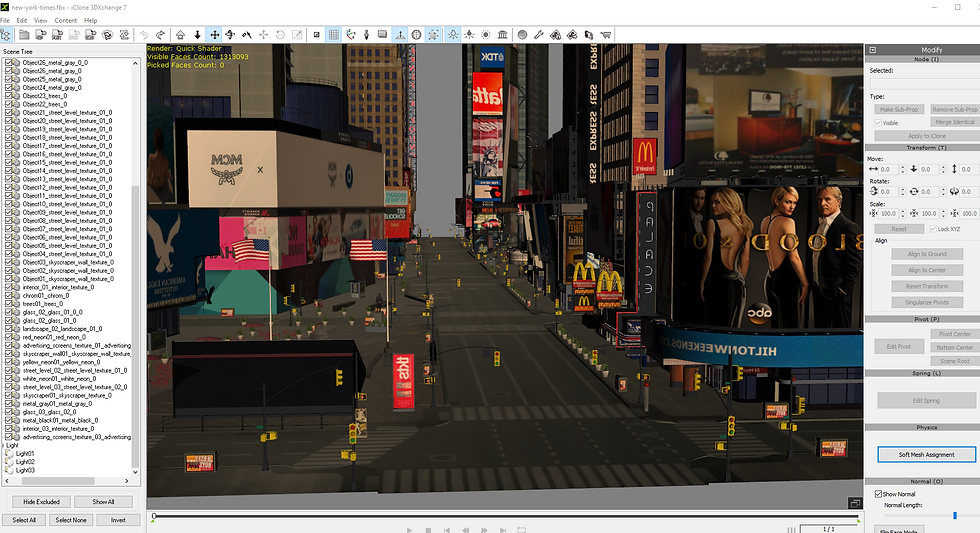Image resolution: width=980 pixels, height=533 pixels.
Task: Collapse the Transform (T) section header
Action: (x=922, y=148)
